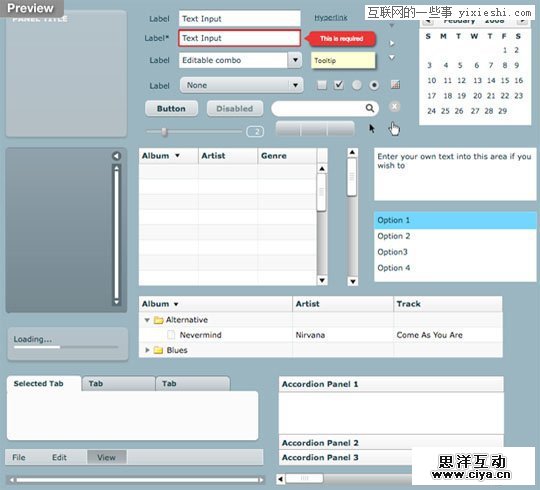Screen dimensions: 540x490
Task: Click the previous month arrow in calendar
Action: pos(428,21)
